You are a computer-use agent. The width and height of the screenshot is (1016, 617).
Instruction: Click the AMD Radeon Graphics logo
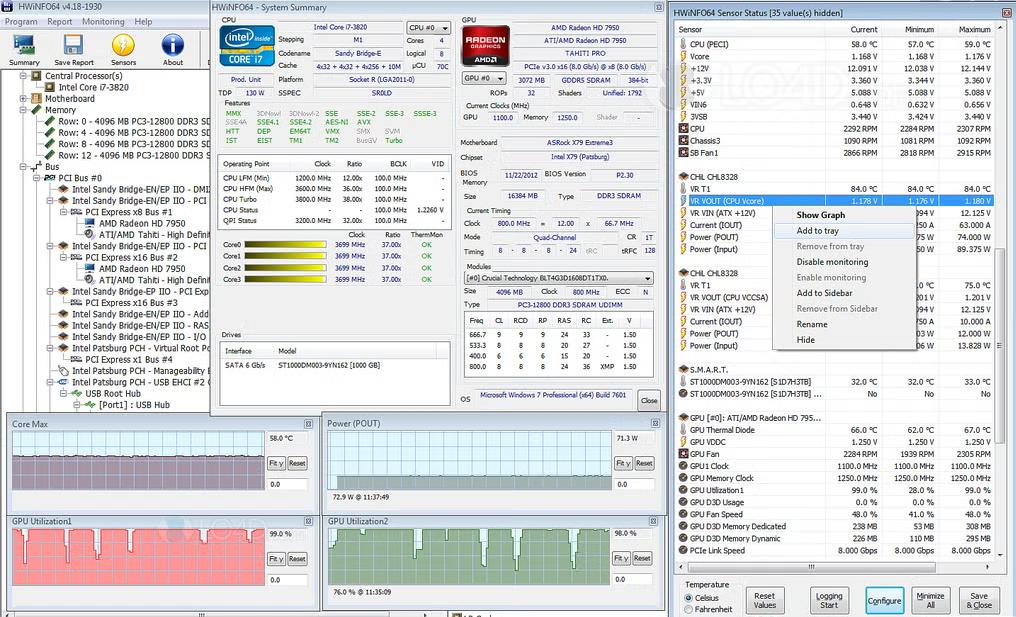484,46
